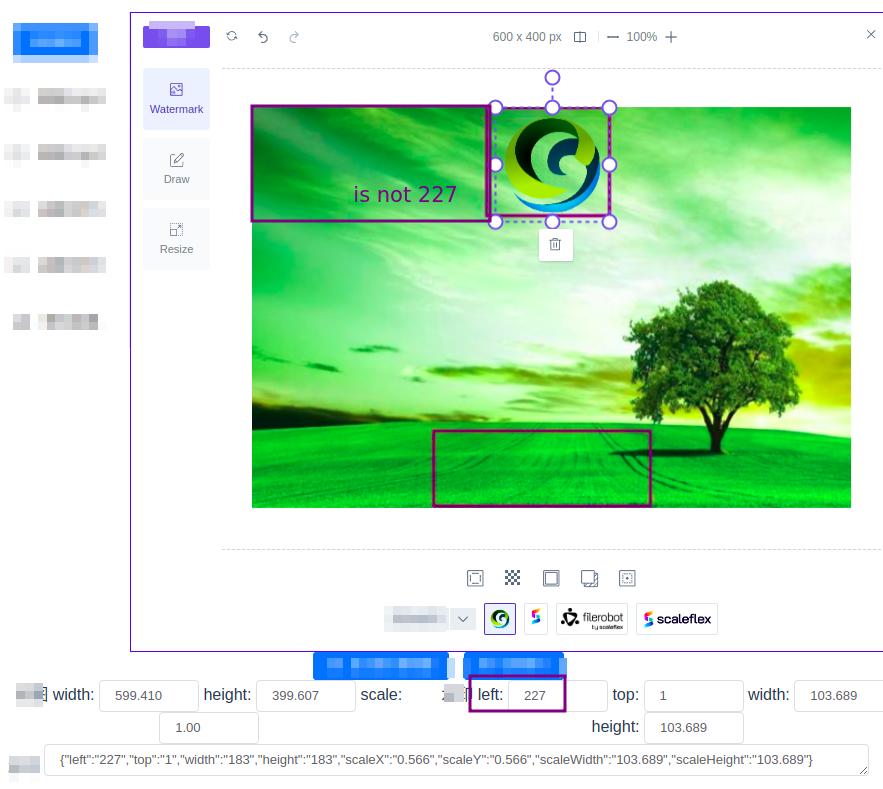
Task: Delete the selected watermark with the trash button
Action: point(555,244)
